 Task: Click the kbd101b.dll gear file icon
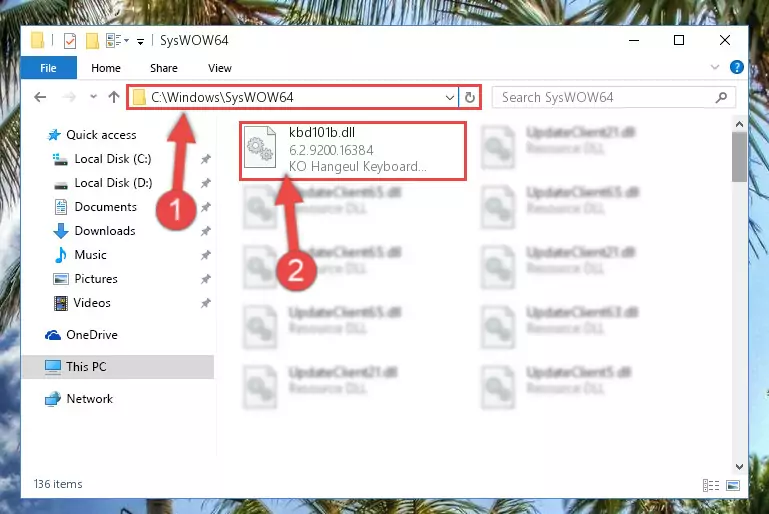click(260, 147)
